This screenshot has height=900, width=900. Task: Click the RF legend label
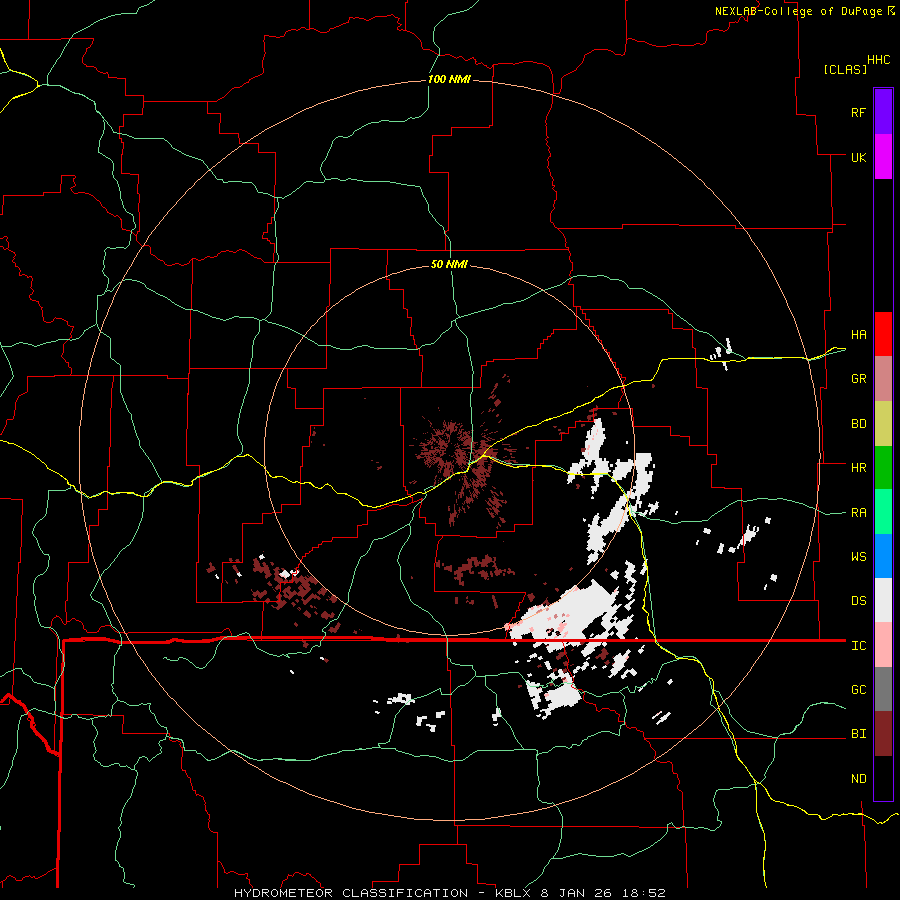(858, 112)
